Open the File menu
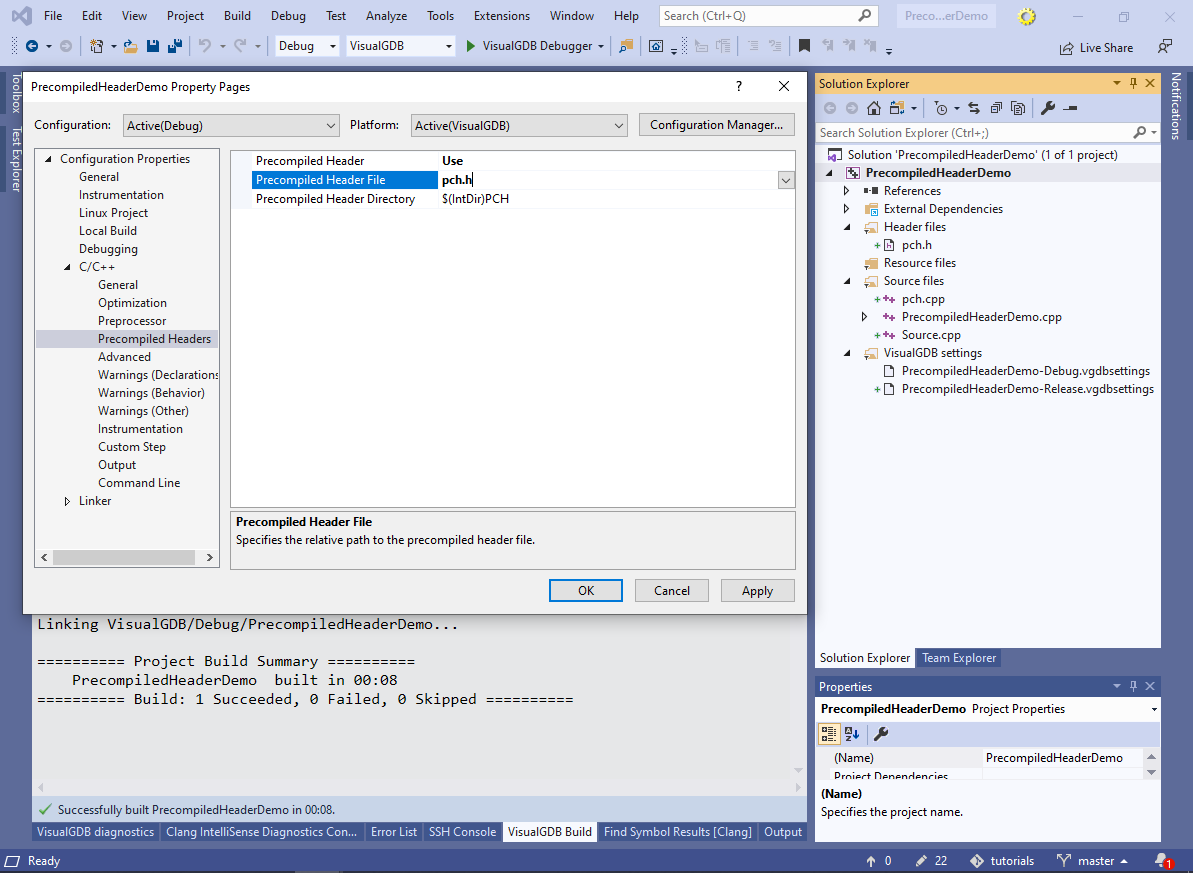The width and height of the screenshot is (1193, 873). coord(53,15)
